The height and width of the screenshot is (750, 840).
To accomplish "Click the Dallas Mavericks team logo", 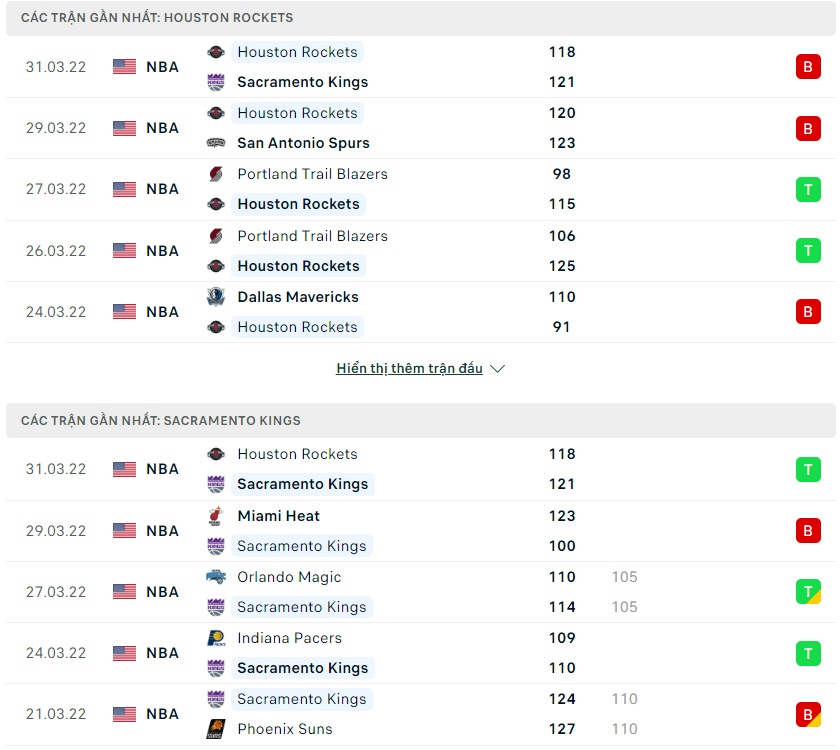I will 215,297.
